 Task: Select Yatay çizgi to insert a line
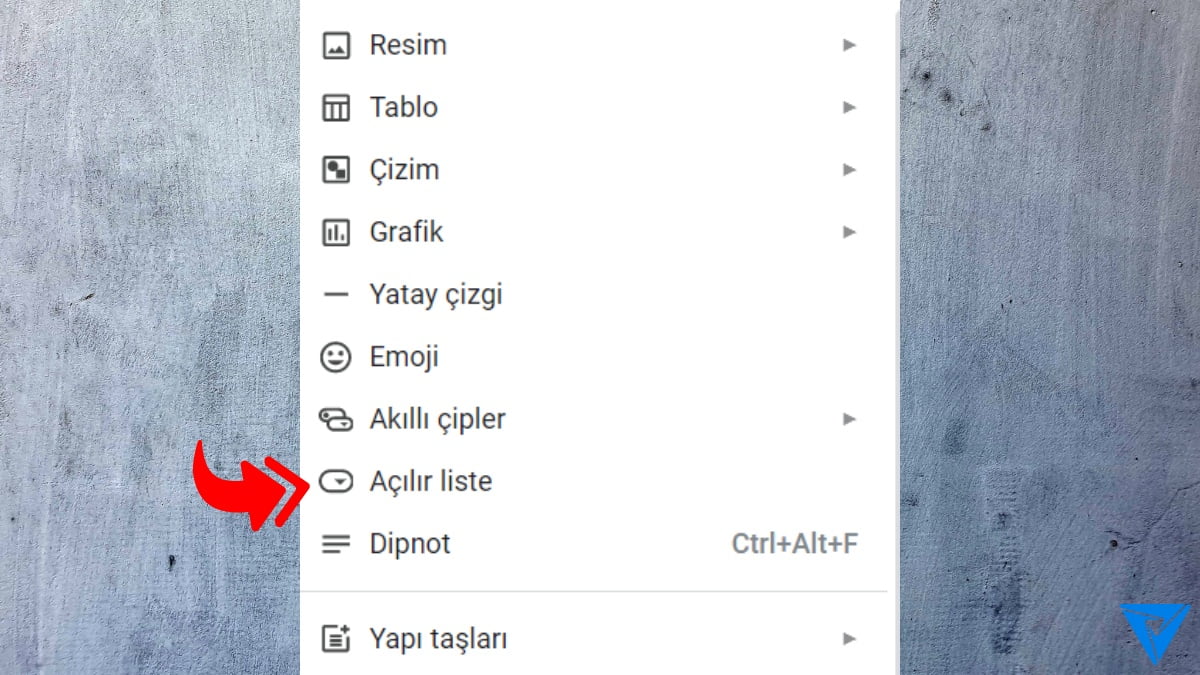tap(435, 293)
